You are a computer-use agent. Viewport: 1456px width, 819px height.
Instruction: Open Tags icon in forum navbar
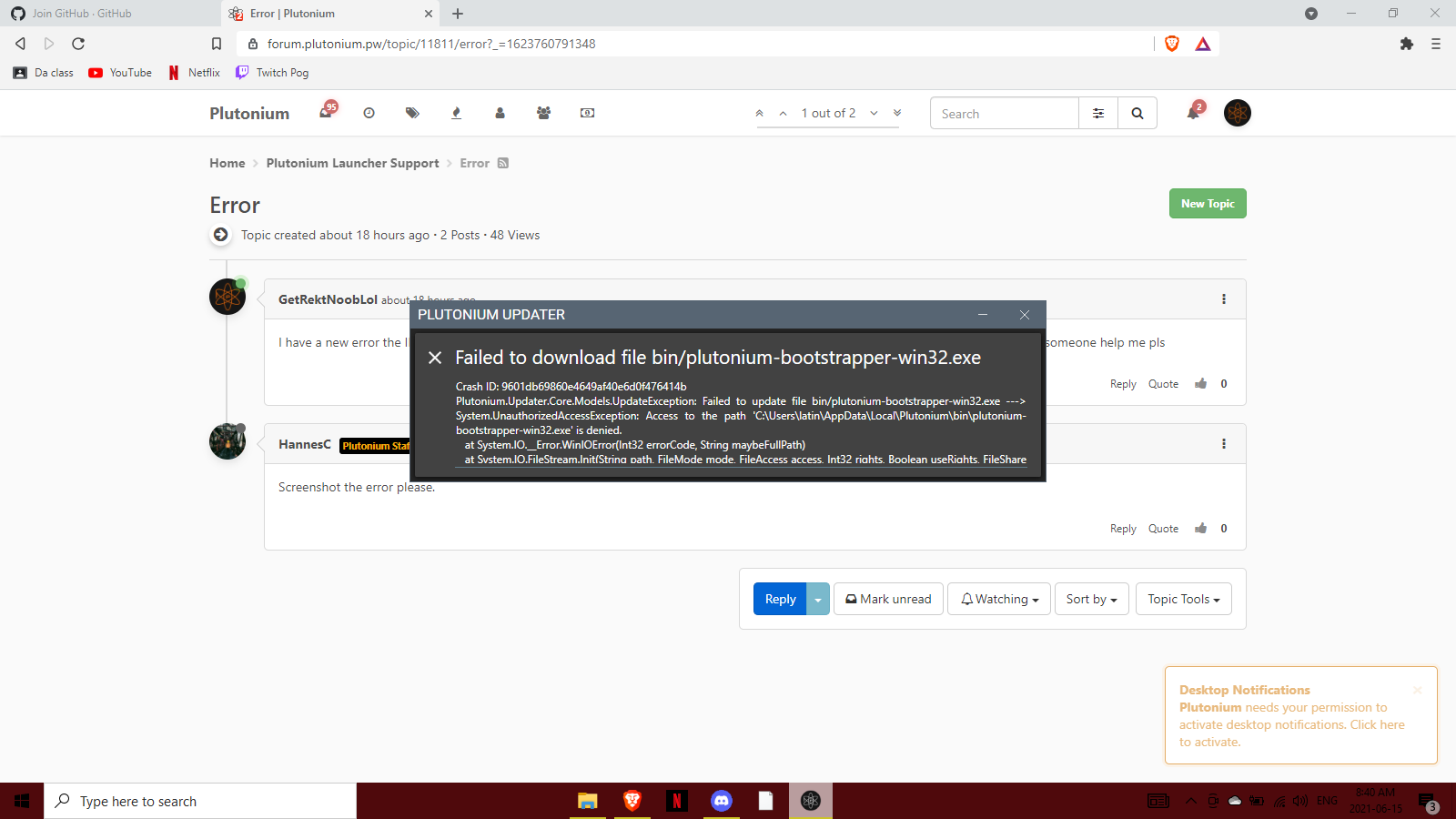point(412,113)
